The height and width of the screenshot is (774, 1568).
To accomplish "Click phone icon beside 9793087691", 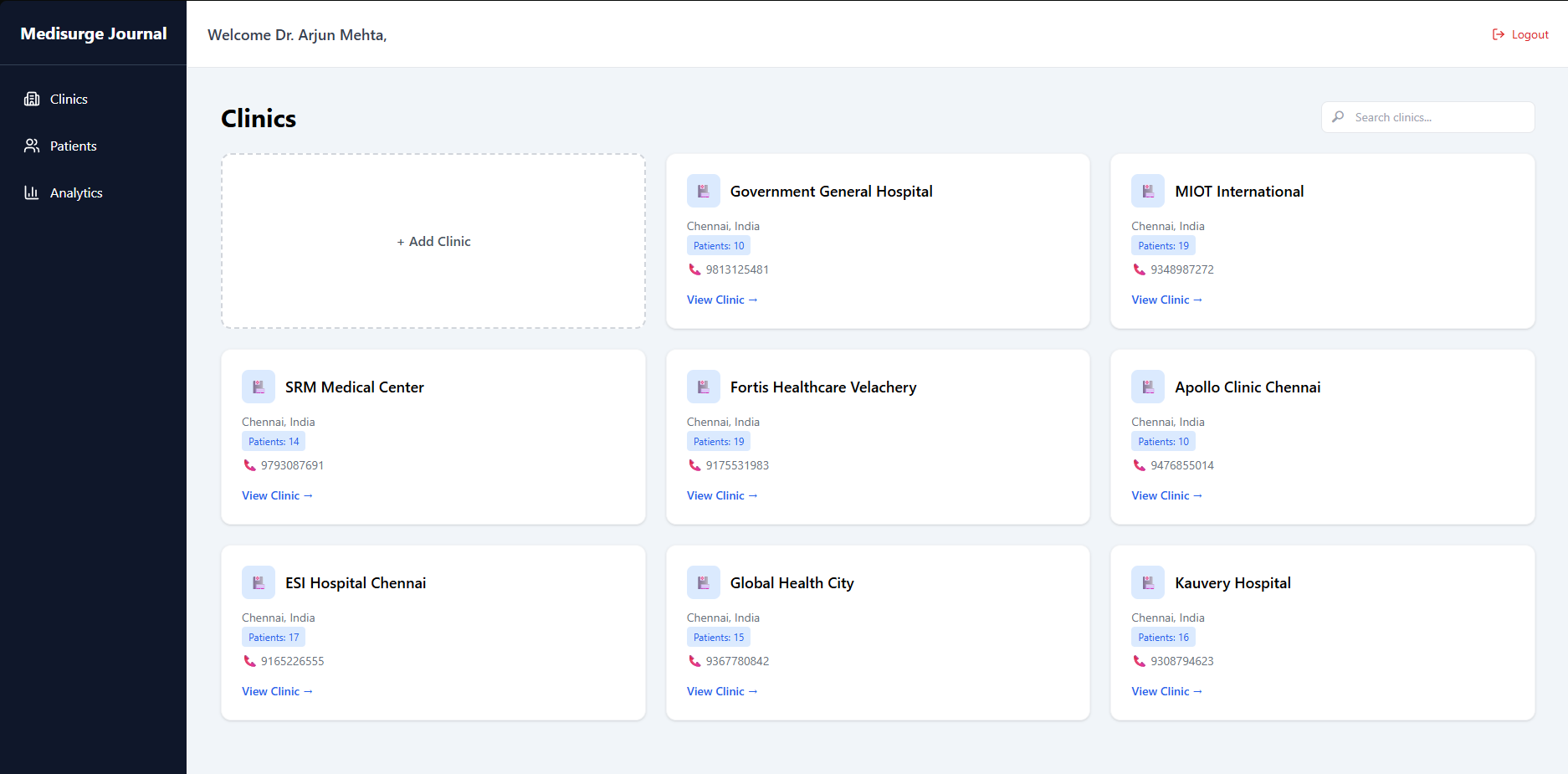I will (x=249, y=465).
